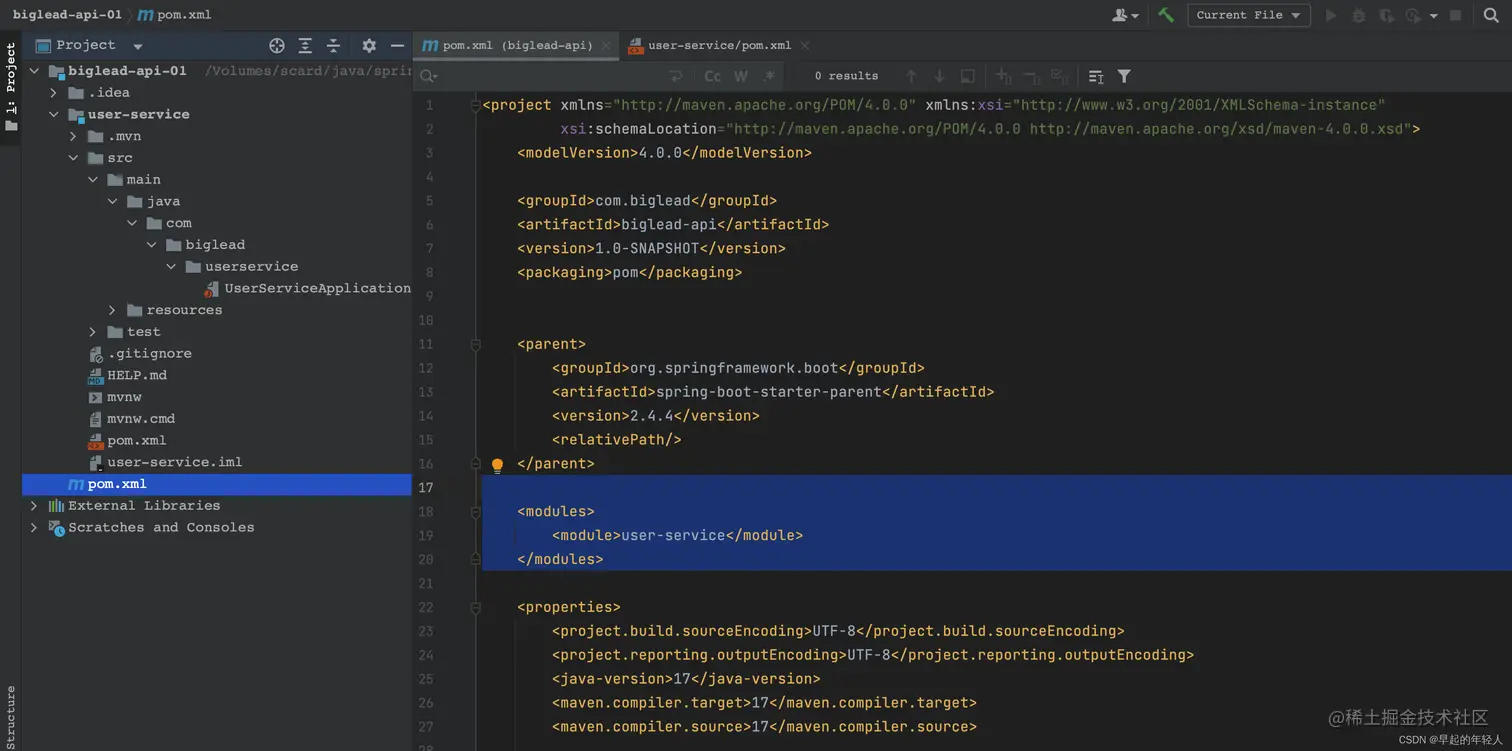This screenshot has height=751, width=1512.
Task: Open the Current File run configuration dropdown
Action: pos(1248,15)
